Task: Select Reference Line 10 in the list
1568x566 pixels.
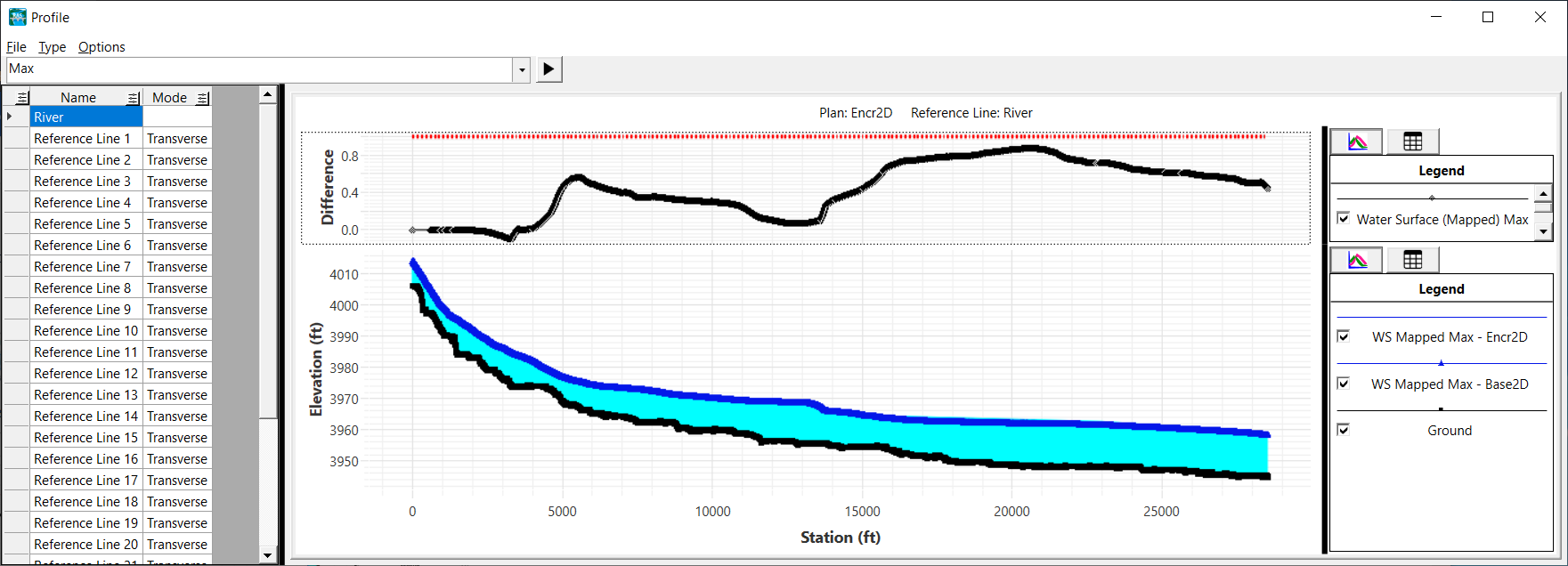Action: tap(85, 331)
